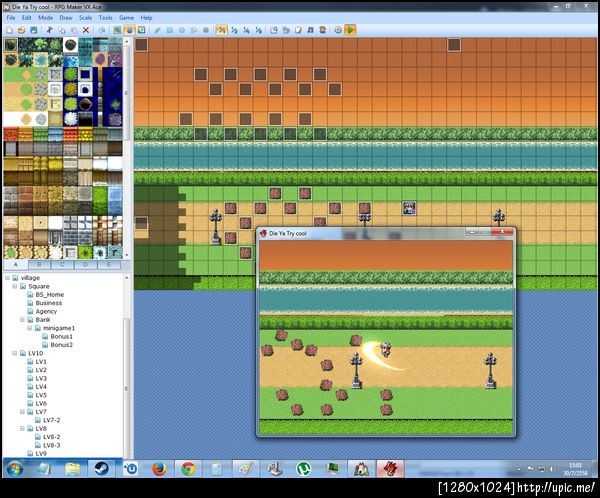
Task: Click the map tree vertical scrollbar
Action: (127, 387)
